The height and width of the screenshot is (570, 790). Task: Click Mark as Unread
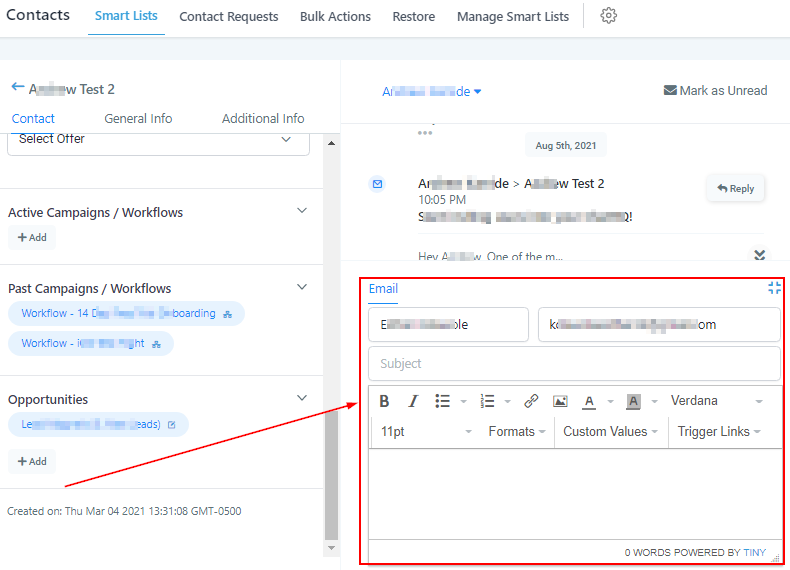pos(715,91)
